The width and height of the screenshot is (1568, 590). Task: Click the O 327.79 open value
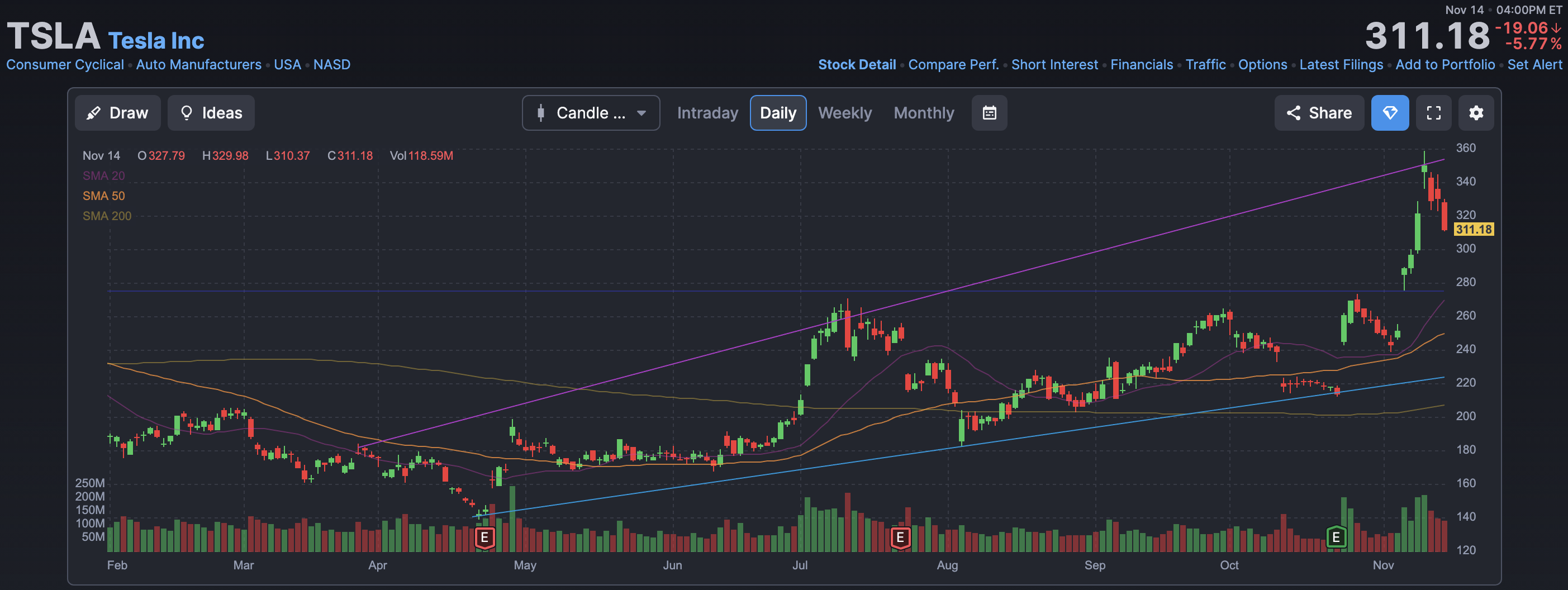[x=161, y=156]
